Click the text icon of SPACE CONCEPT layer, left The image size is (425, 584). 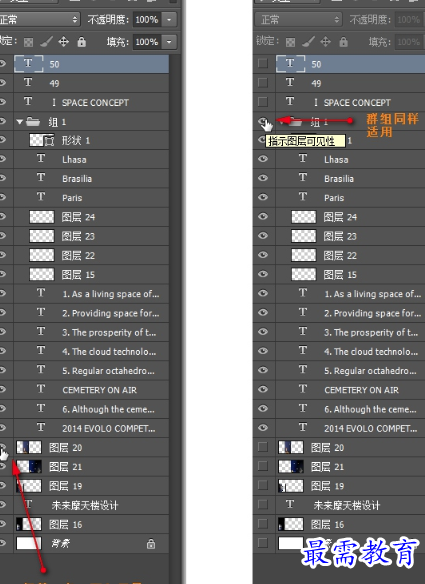coord(28,102)
